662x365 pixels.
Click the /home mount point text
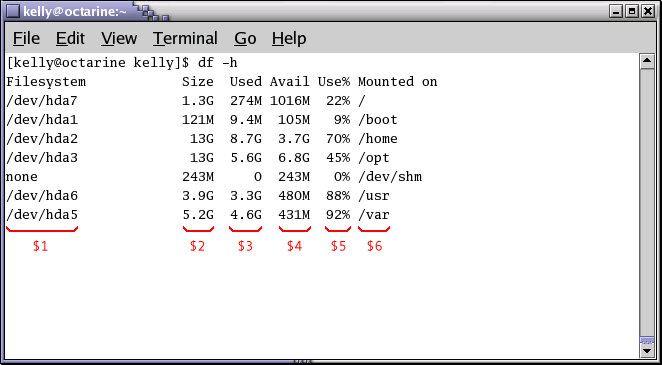tap(378, 139)
